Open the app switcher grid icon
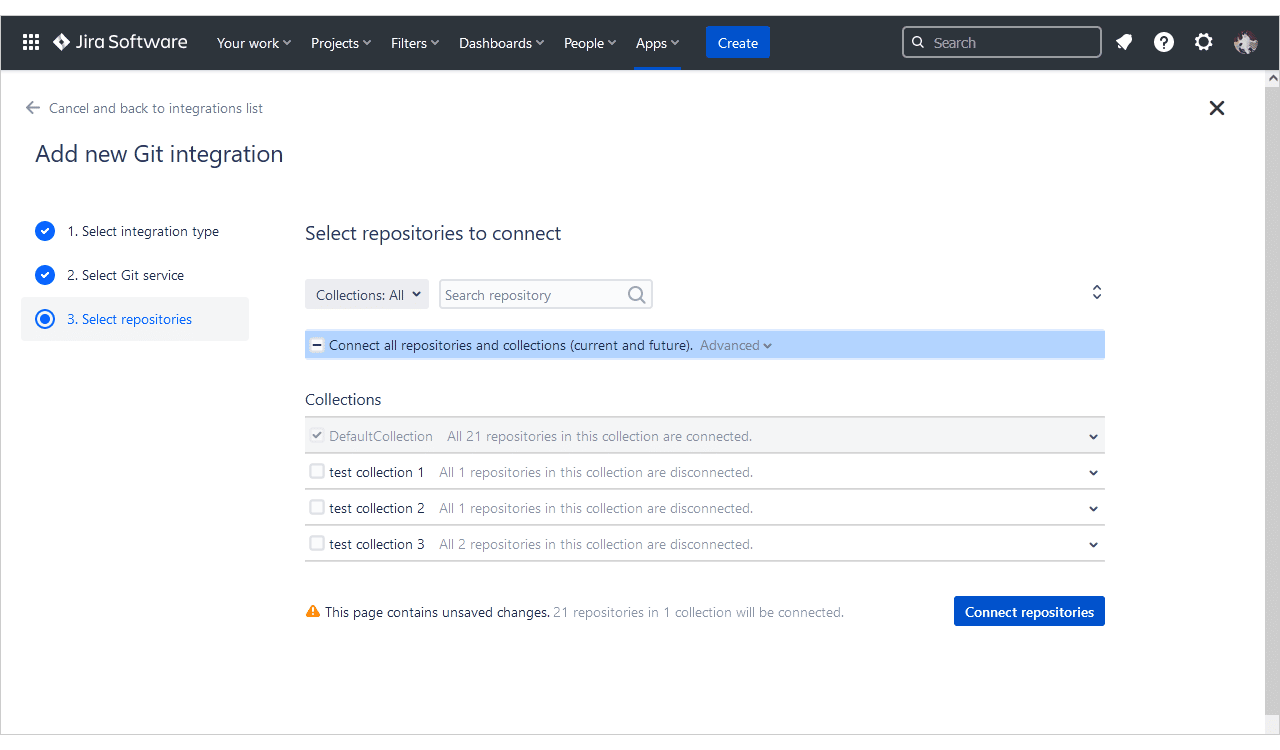Viewport: 1280px width, 750px height. click(31, 42)
